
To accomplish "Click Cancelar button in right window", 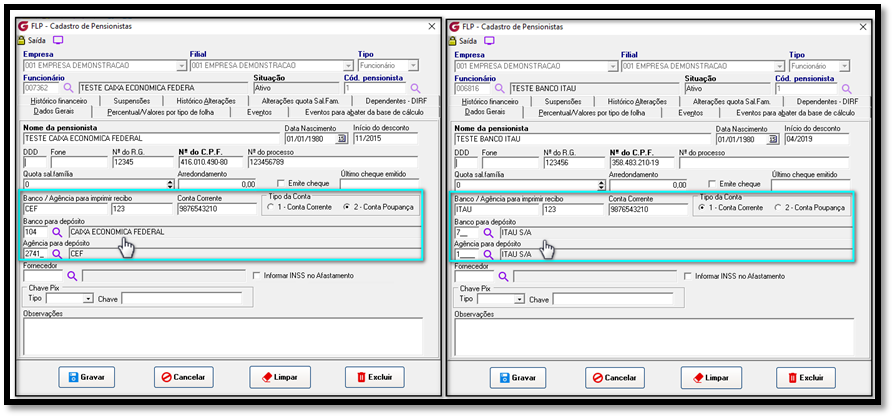I will coord(615,378).
